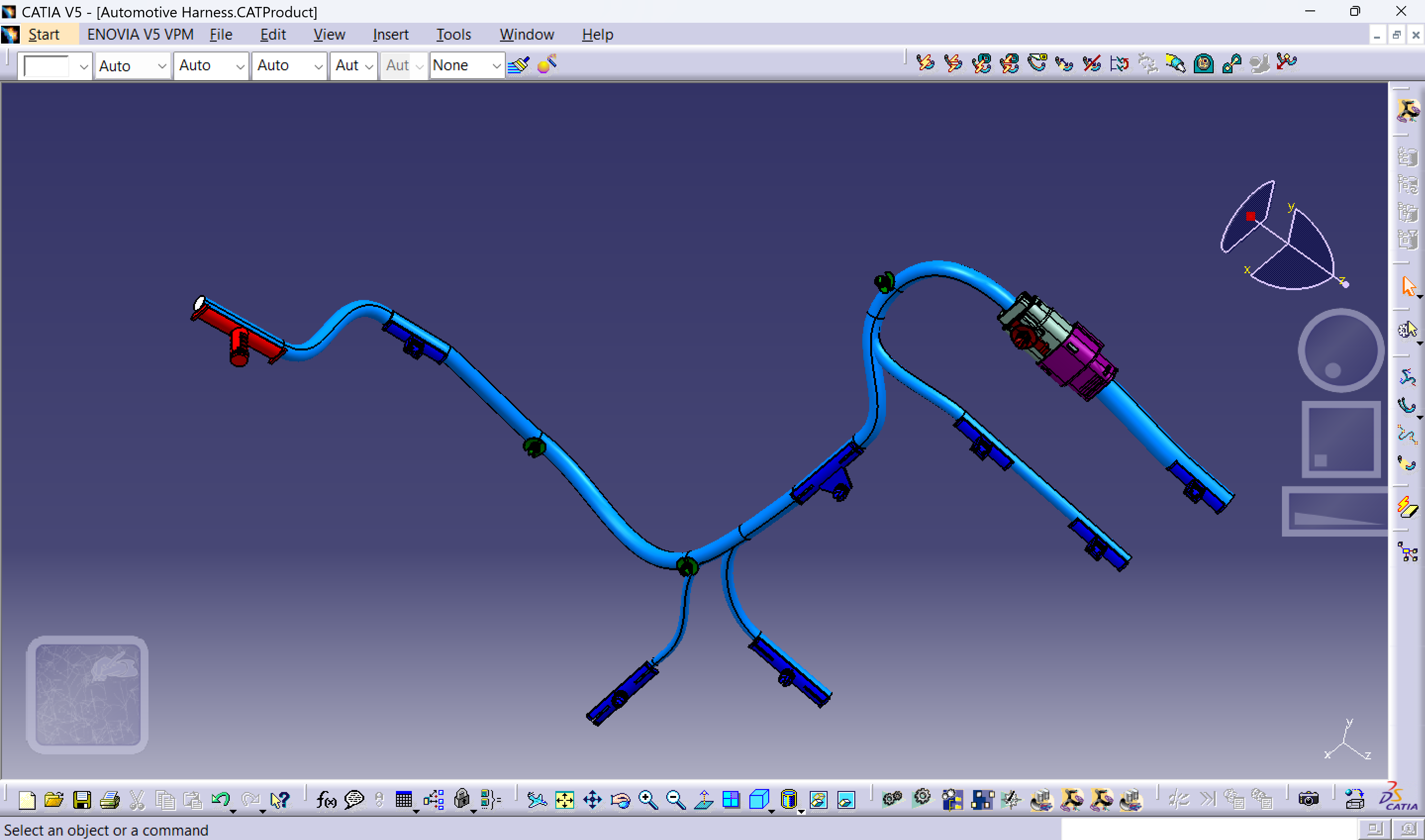Click the Fly mode airplane icon

point(537,800)
